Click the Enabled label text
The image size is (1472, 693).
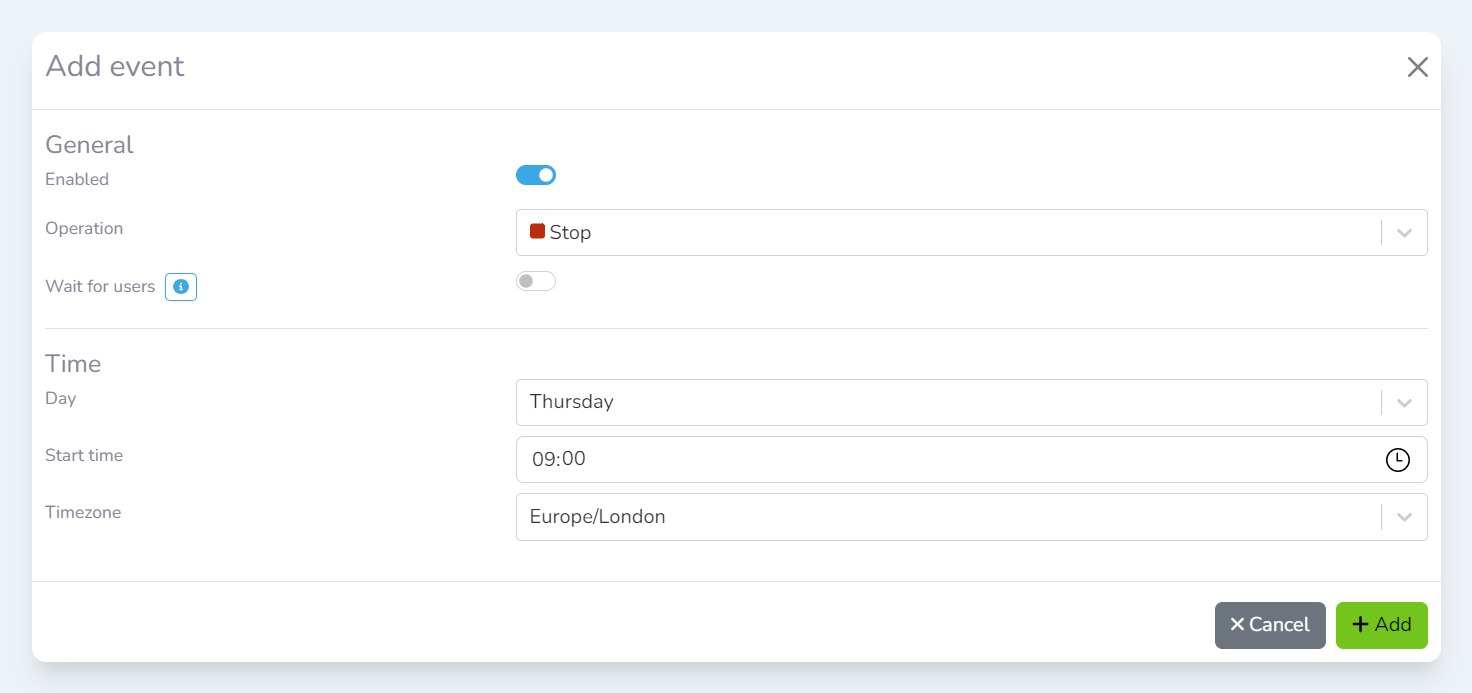click(77, 180)
